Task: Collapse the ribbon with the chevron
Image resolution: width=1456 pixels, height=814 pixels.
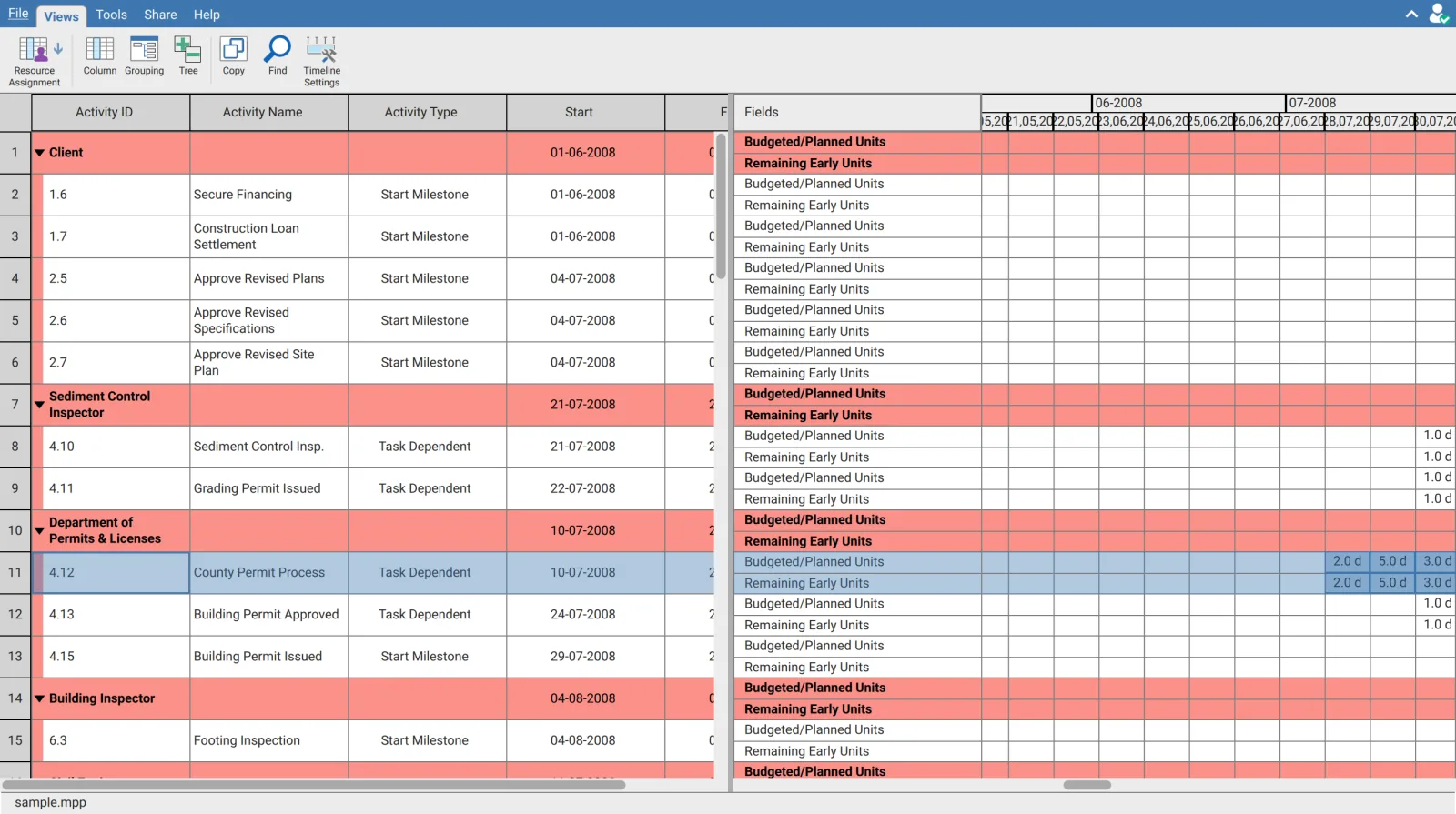Action: pos(1411,15)
